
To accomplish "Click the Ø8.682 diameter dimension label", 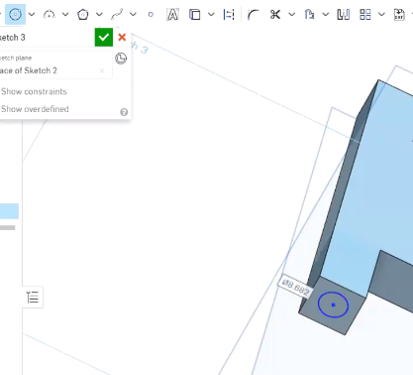I will point(295,287).
